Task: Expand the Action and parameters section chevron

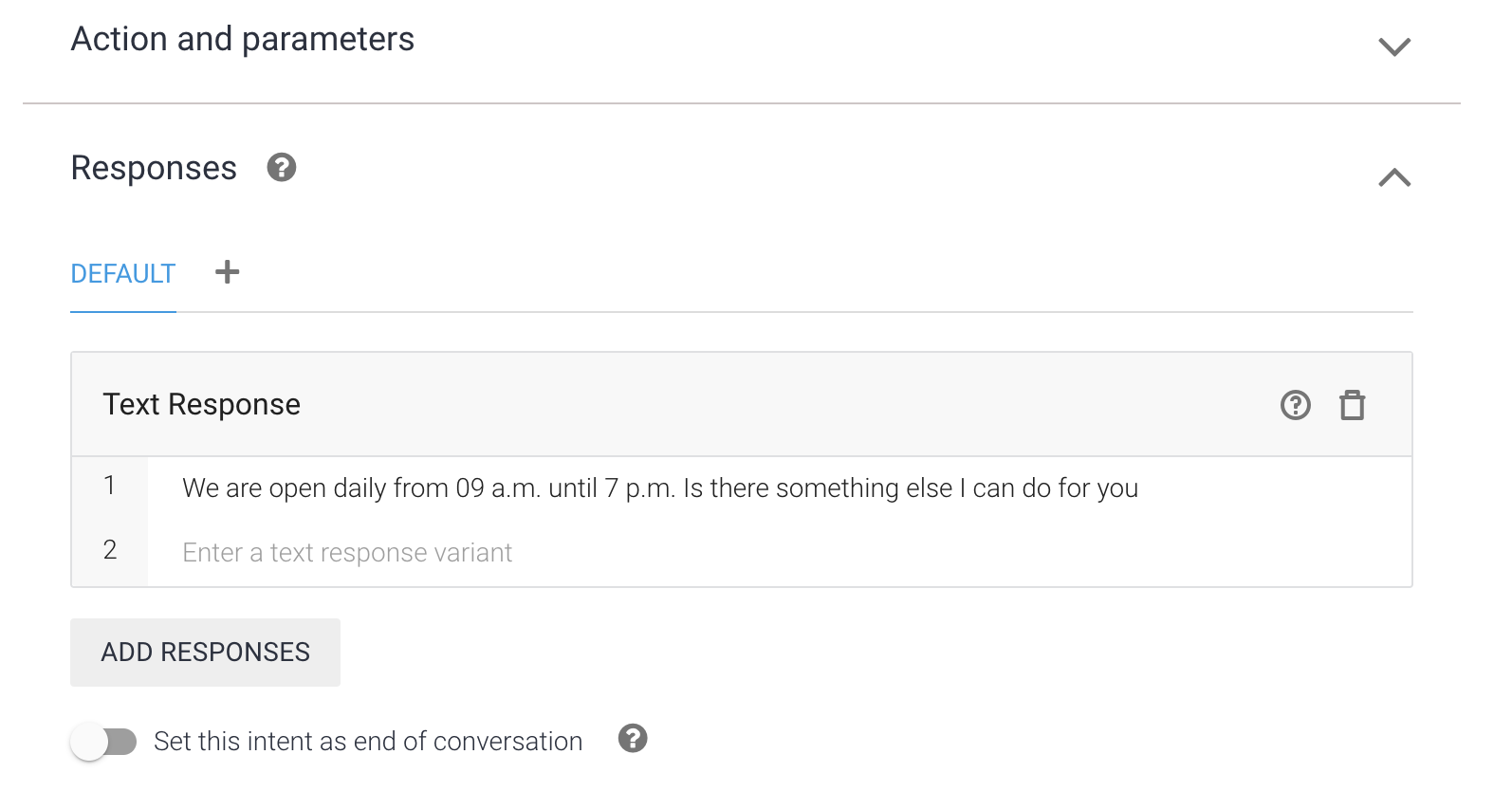Action: [x=1394, y=46]
